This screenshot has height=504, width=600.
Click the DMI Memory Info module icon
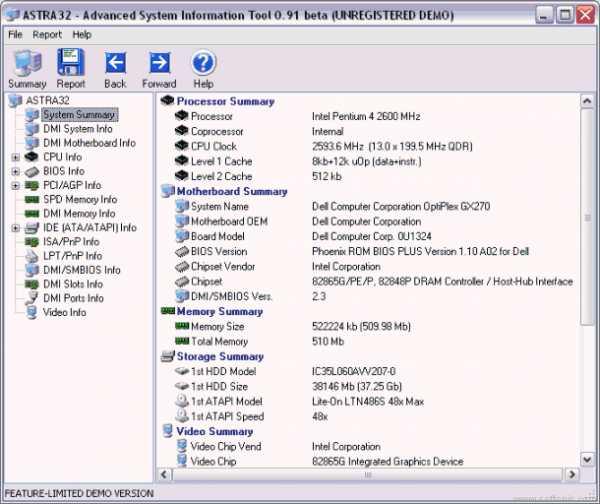[x=32, y=214]
